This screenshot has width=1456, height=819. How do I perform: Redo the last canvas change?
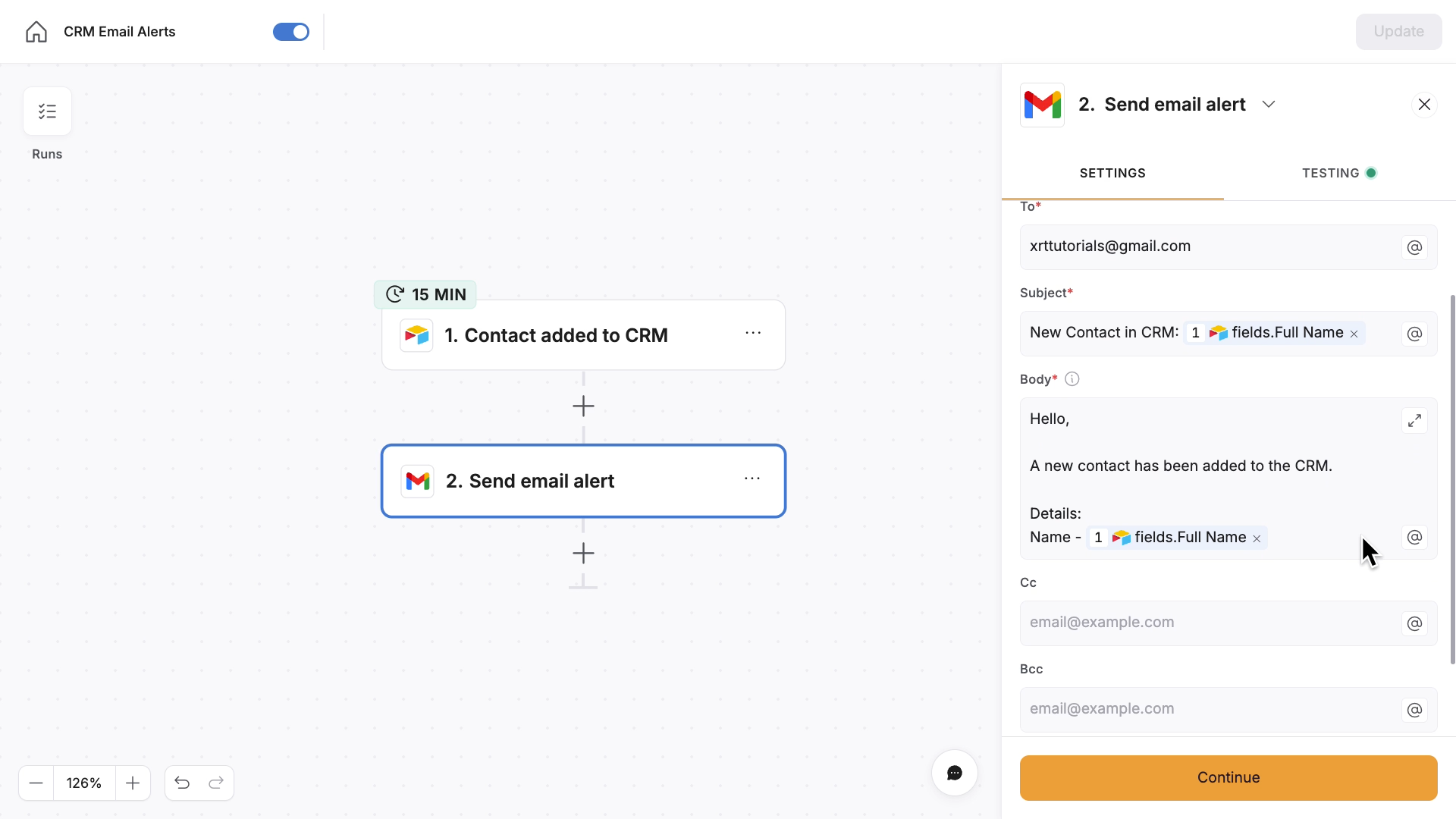[x=216, y=783]
